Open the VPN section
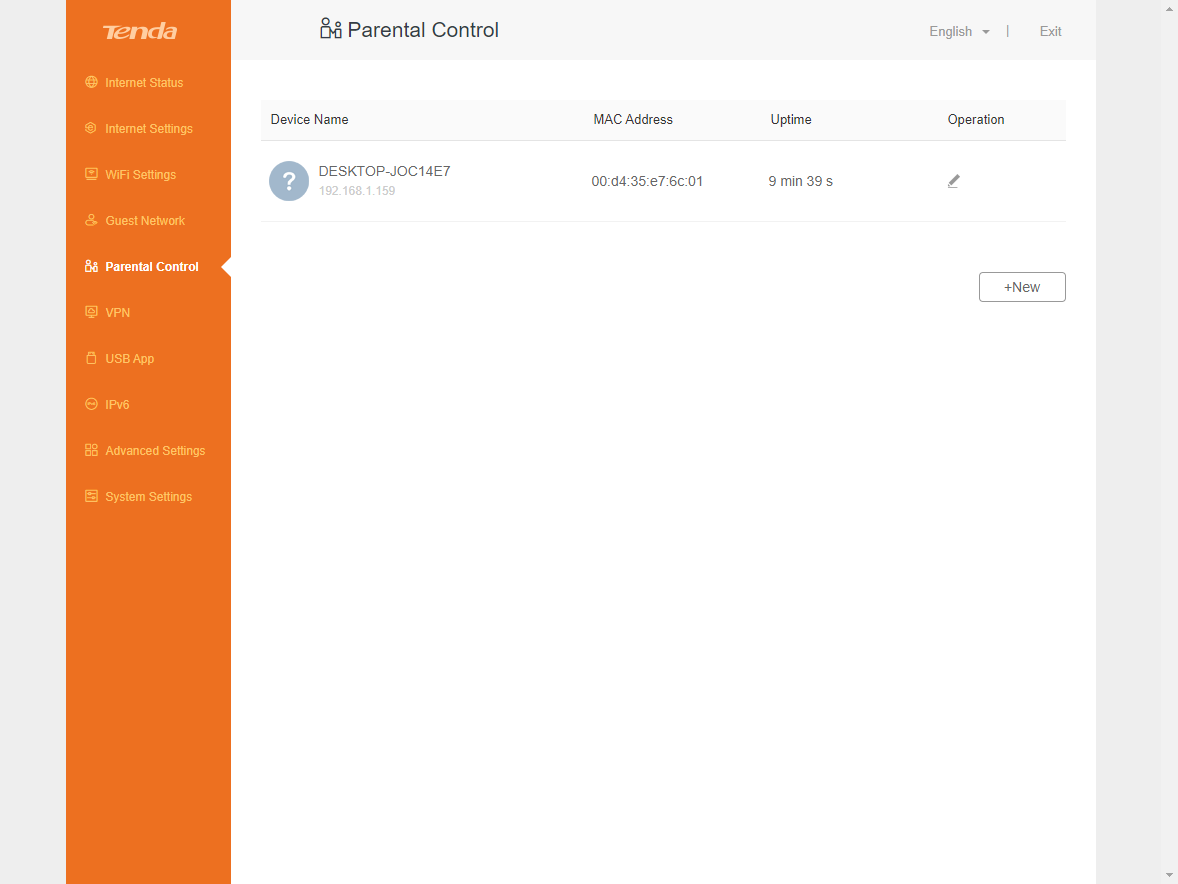Screen dimensions: 1178x884 point(117,312)
